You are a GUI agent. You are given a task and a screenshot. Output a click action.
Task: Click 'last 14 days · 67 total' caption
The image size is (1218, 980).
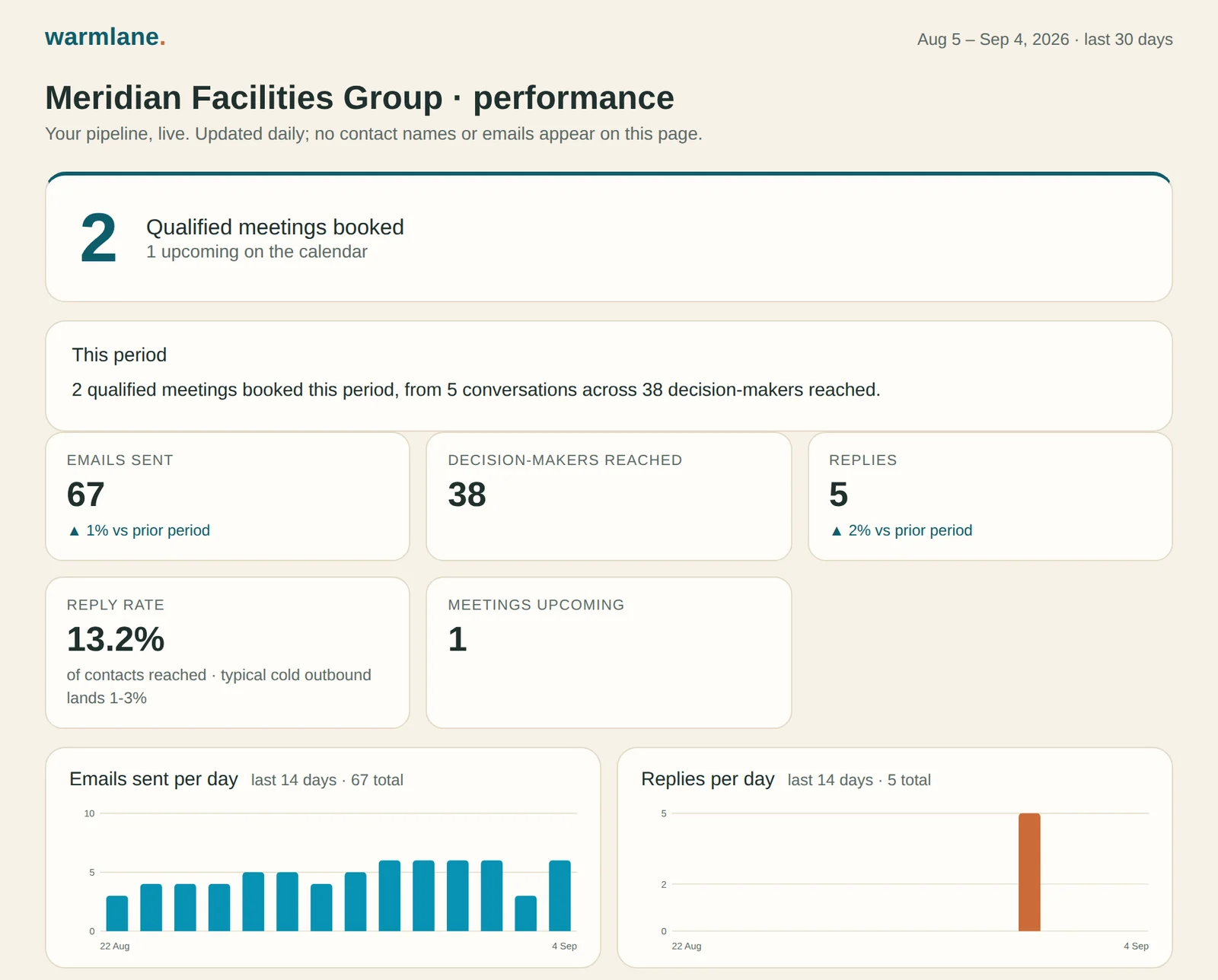point(327,781)
